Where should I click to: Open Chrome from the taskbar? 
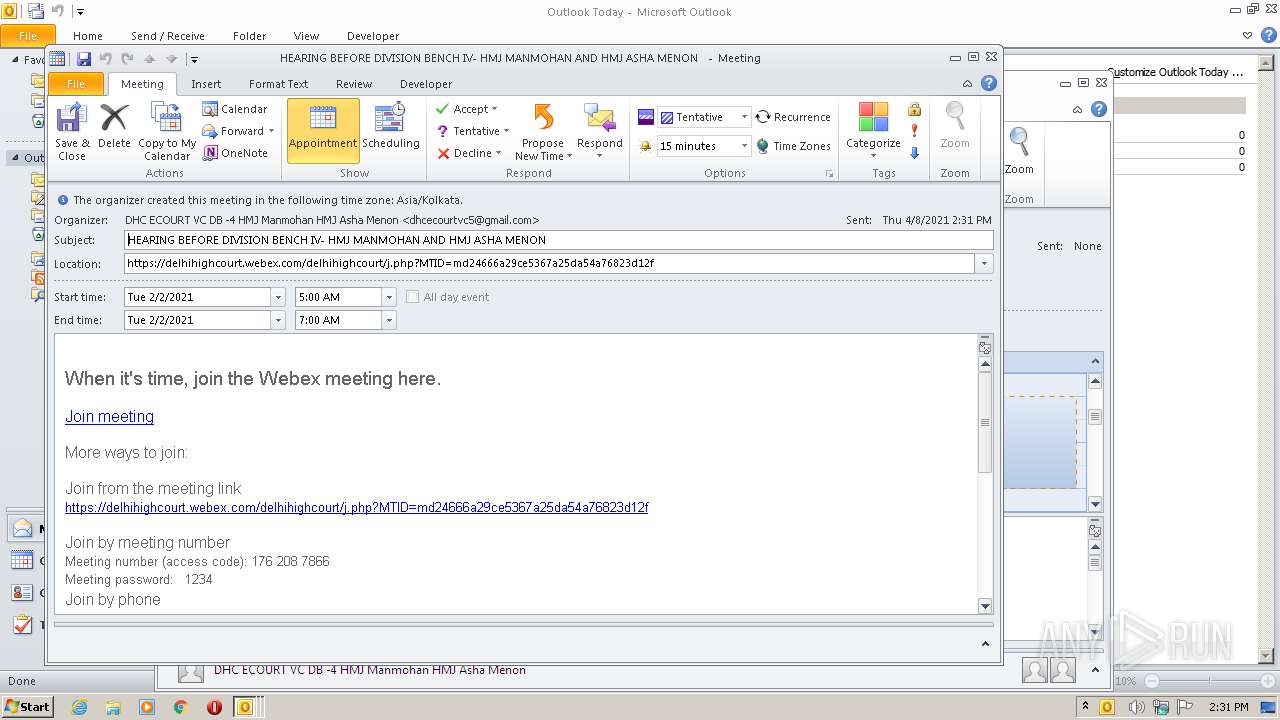click(181, 707)
